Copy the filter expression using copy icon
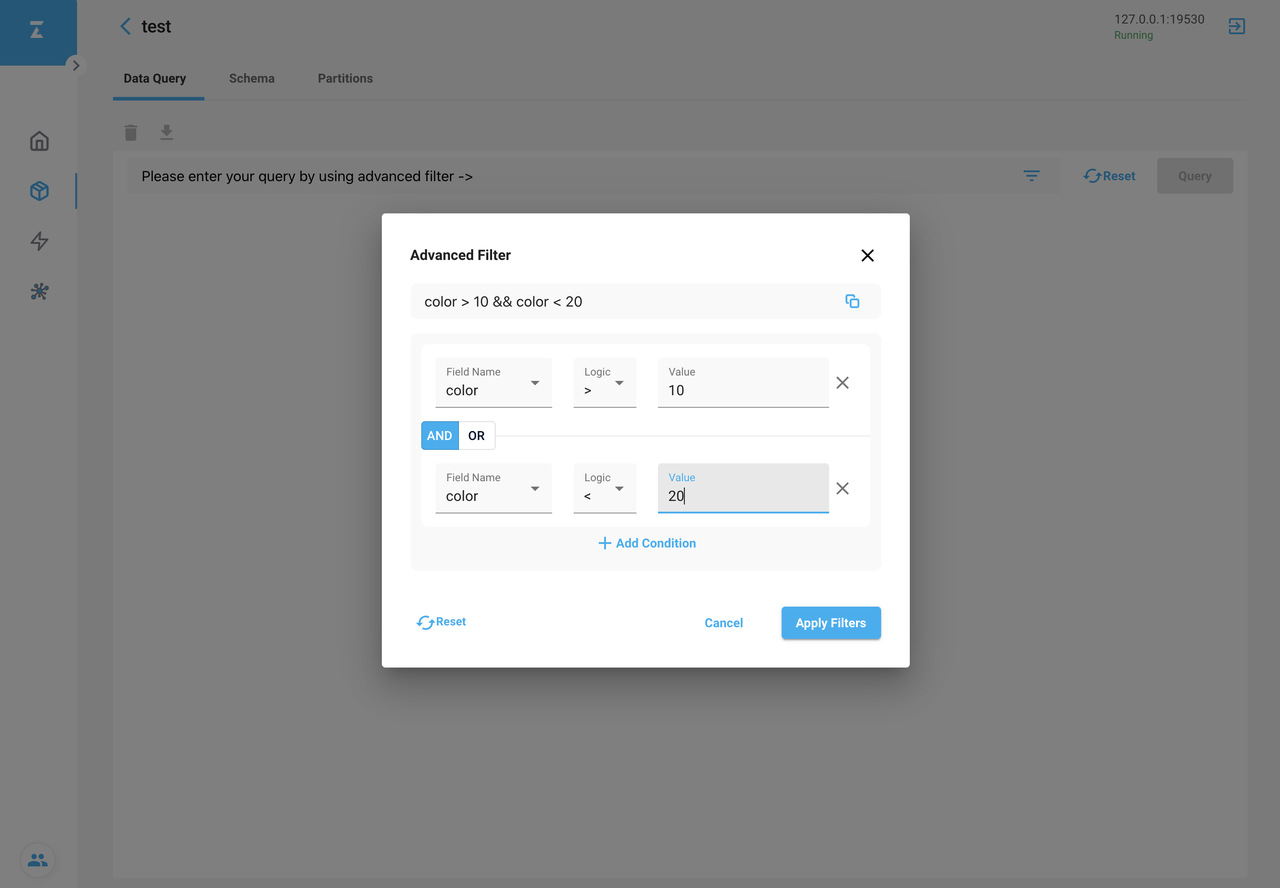Image resolution: width=1280 pixels, height=888 pixels. point(852,301)
